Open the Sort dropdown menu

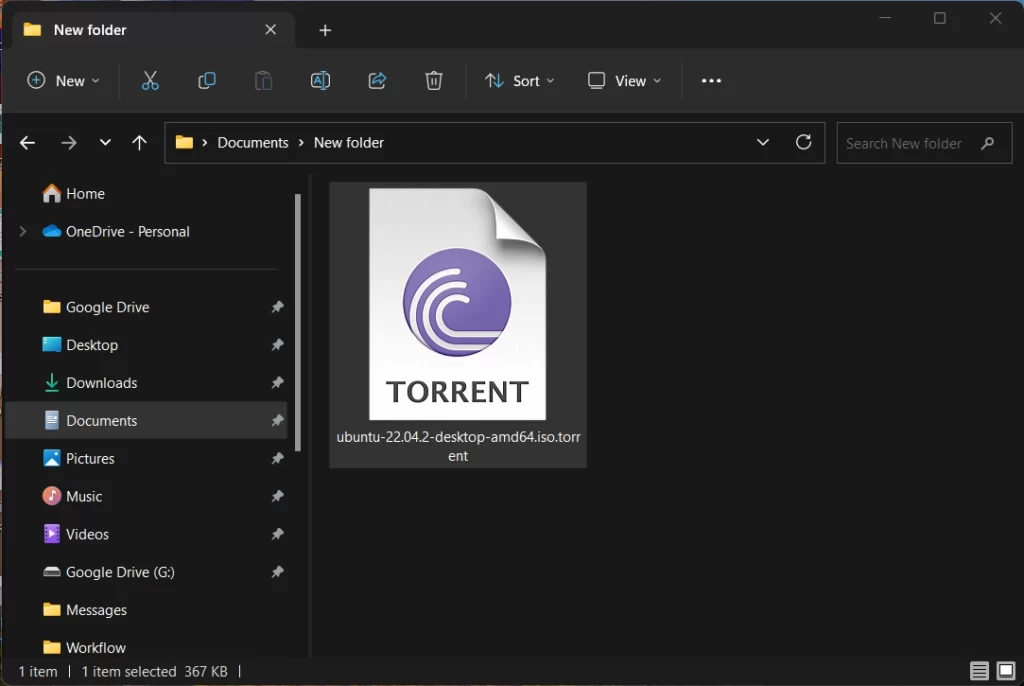click(x=519, y=80)
